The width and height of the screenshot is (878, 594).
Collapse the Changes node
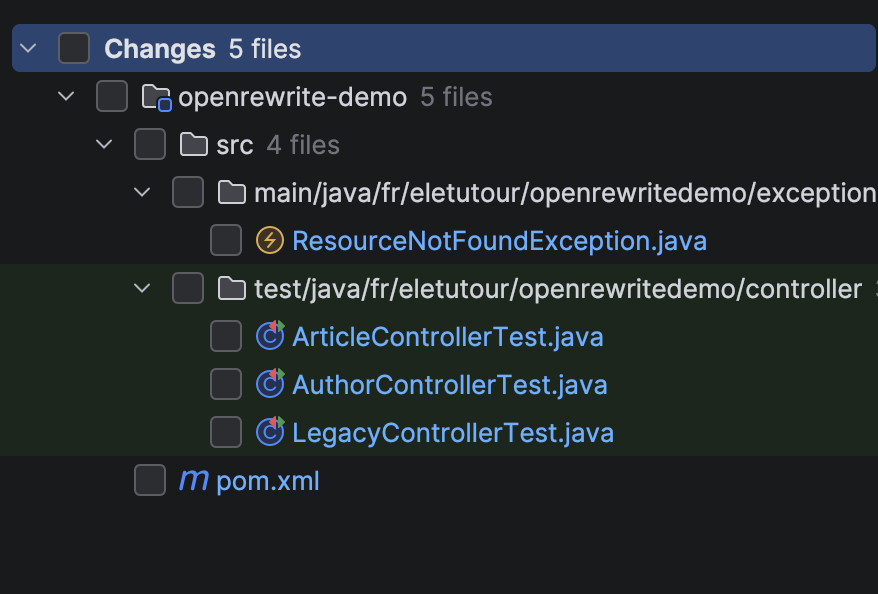28,49
